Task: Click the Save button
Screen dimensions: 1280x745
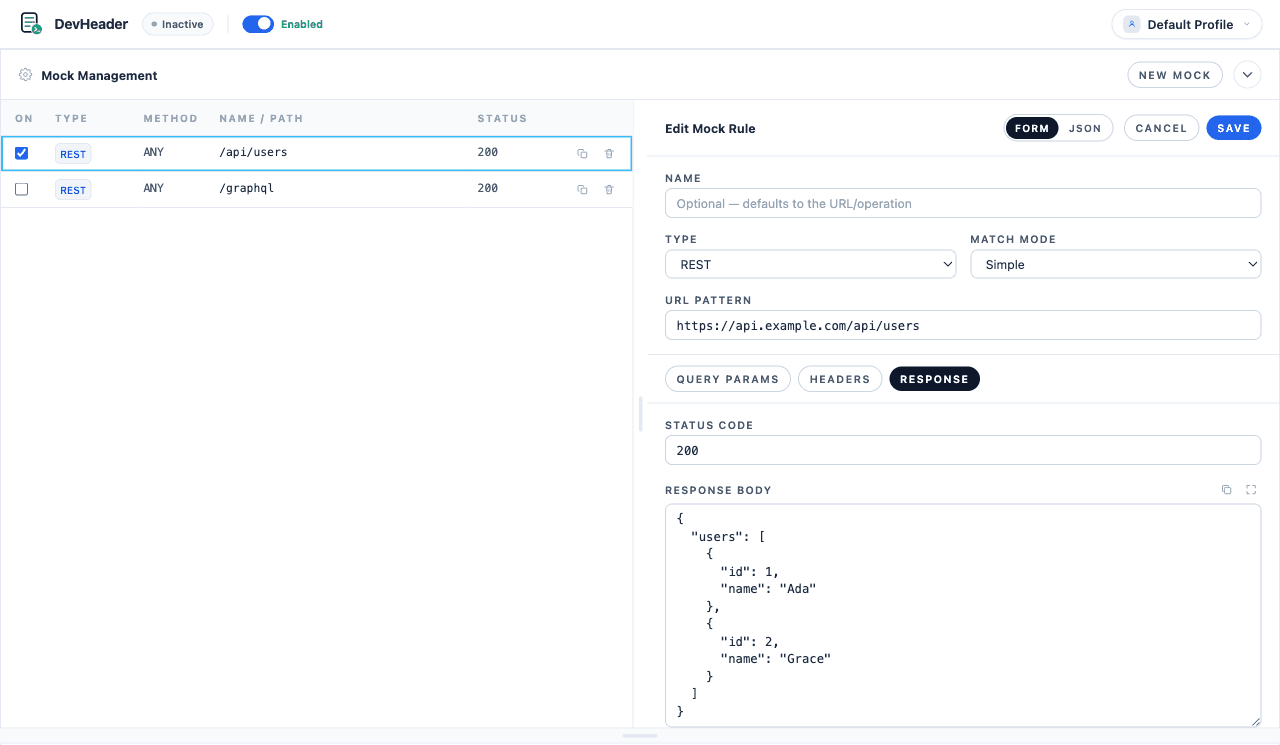Action: click(1234, 128)
